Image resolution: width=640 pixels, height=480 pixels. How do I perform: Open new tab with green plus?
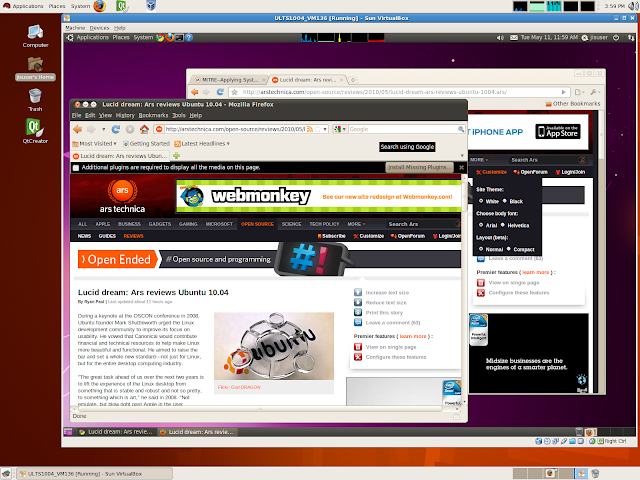(x=176, y=156)
